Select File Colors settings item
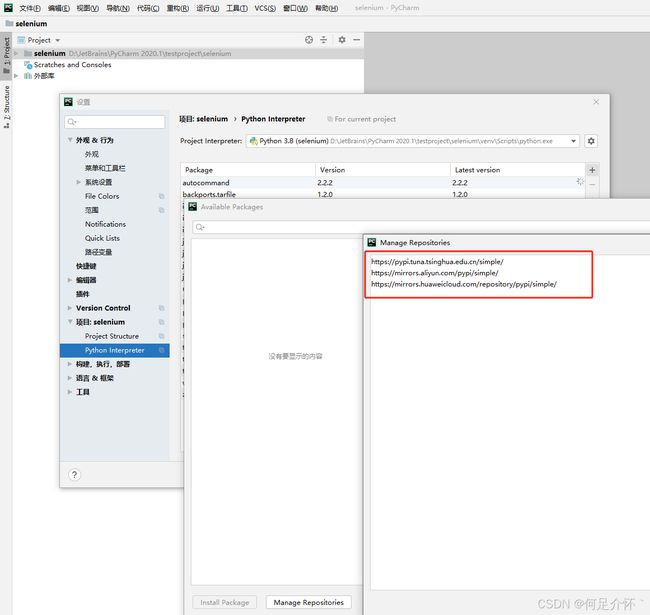 [x=102, y=196]
